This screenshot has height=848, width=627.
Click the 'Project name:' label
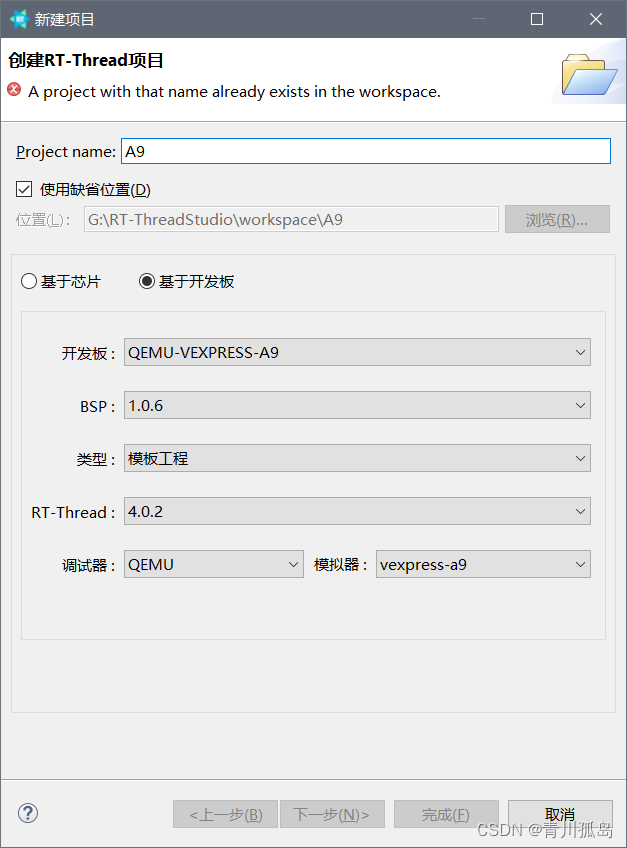click(x=66, y=152)
